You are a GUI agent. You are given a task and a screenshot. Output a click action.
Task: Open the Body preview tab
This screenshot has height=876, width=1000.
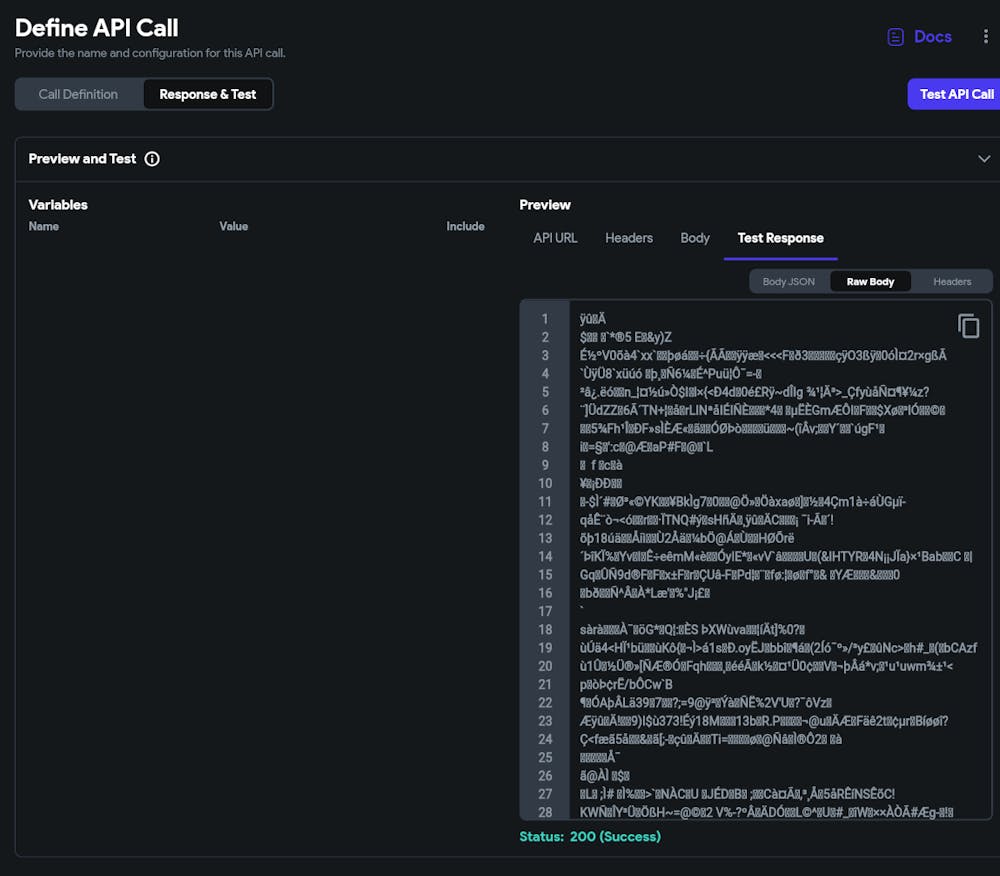point(695,238)
